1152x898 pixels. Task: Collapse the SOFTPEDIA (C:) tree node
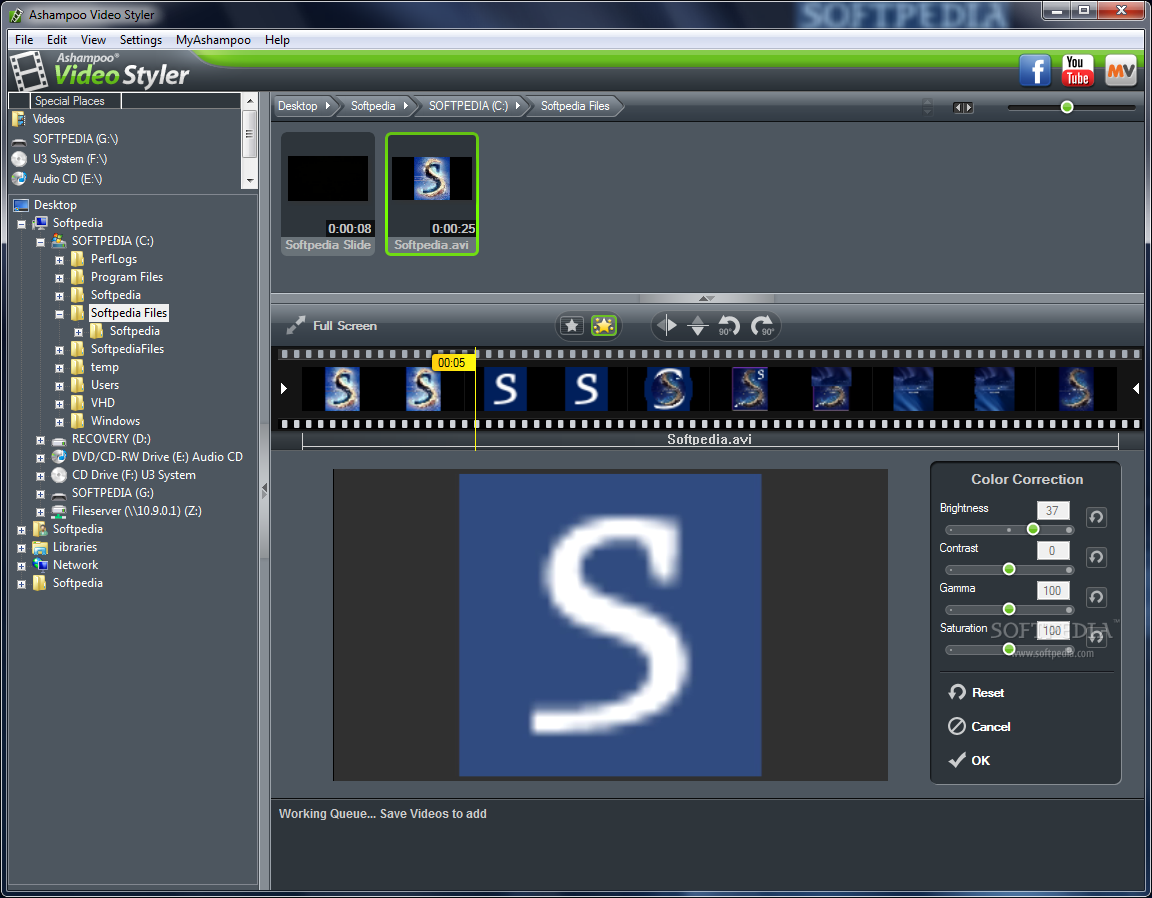[x=40, y=242]
